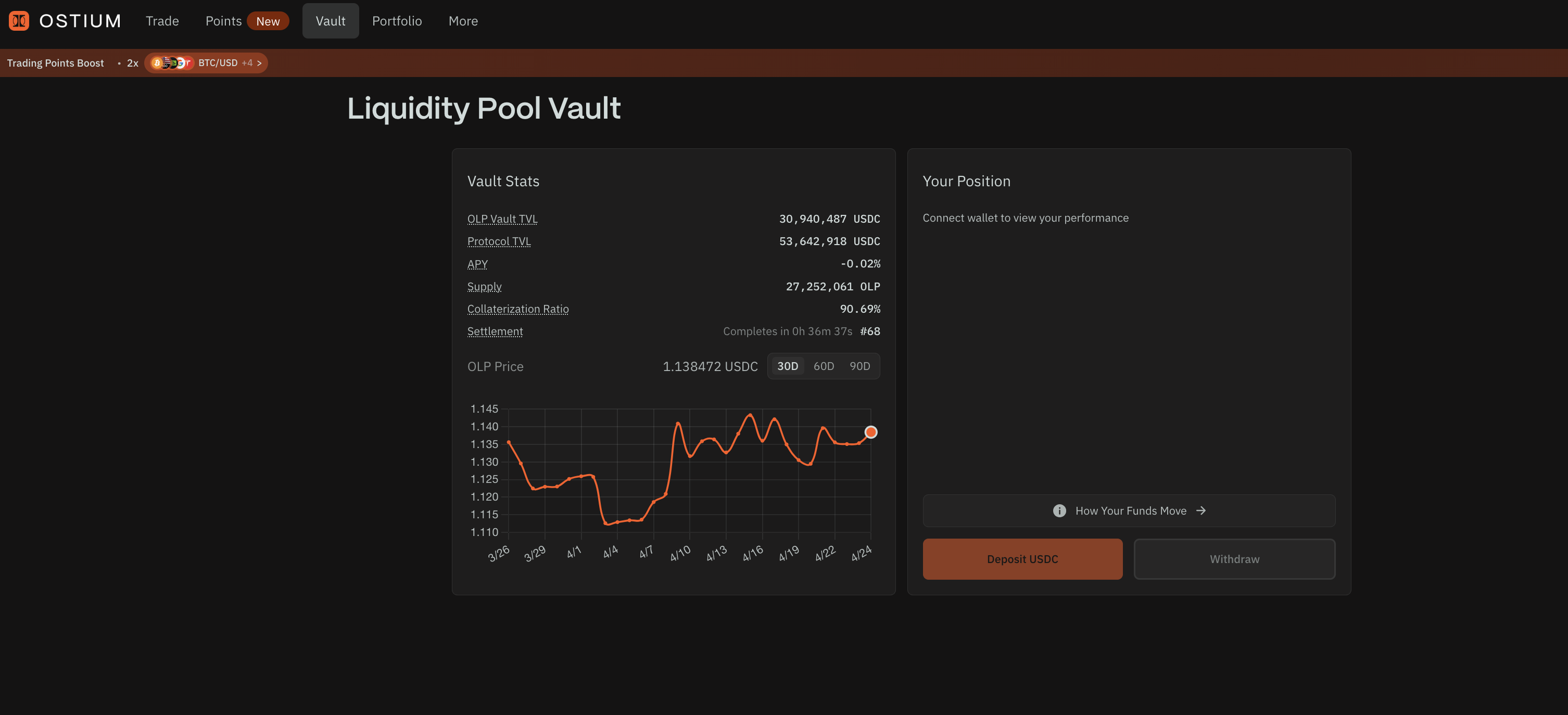Select the 30D chart range
The width and height of the screenshot is (1568, 715).
[787, 366]
